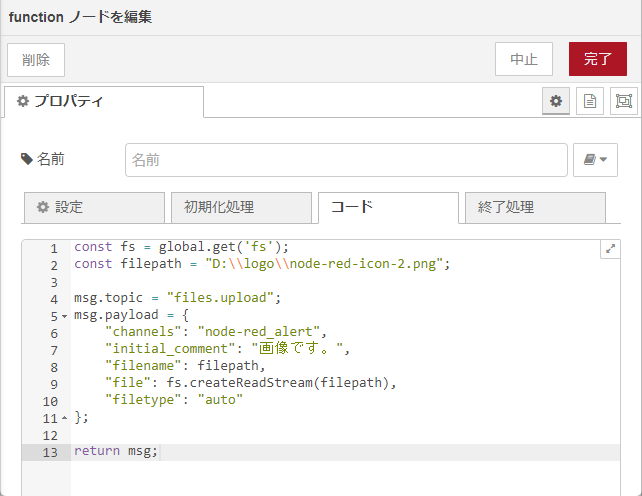Open node appearance settings icon
Image resolution: width=642 pixels, height=496 pixels.
tap(624, 101)
